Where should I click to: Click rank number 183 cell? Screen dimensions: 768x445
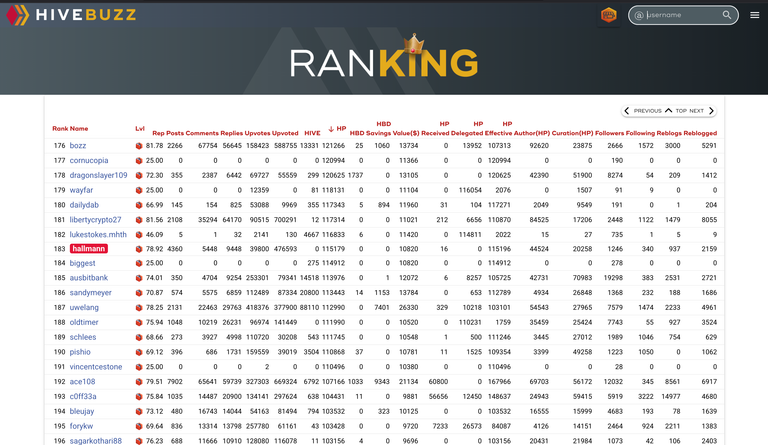(59, 249)
